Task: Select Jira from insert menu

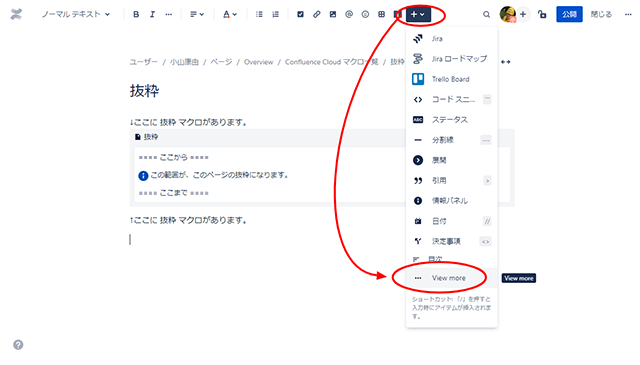Action: pyautogui.click(x=452, y=38)
